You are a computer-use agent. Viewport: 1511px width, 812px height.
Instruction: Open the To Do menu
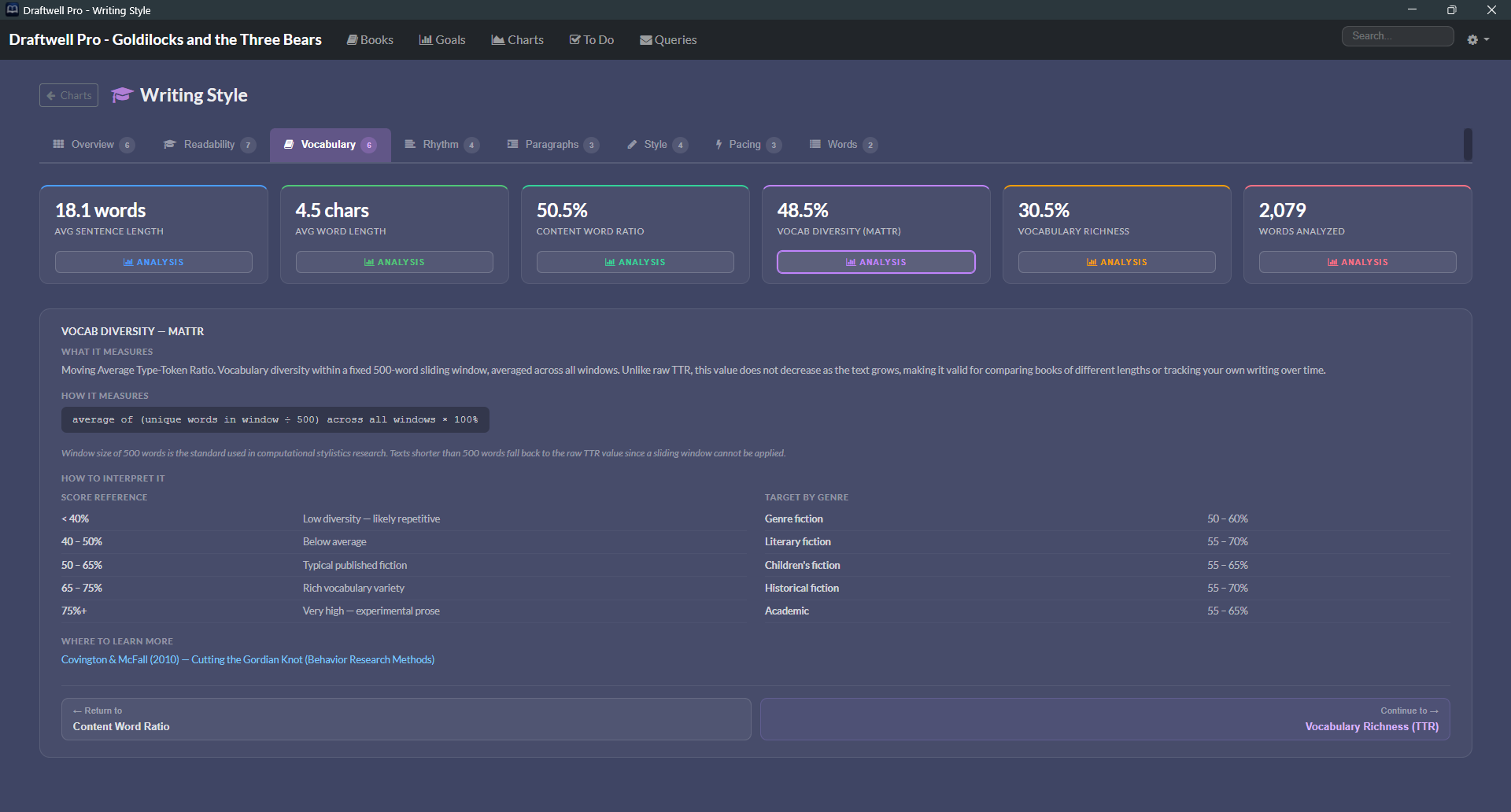click(592, 39)
